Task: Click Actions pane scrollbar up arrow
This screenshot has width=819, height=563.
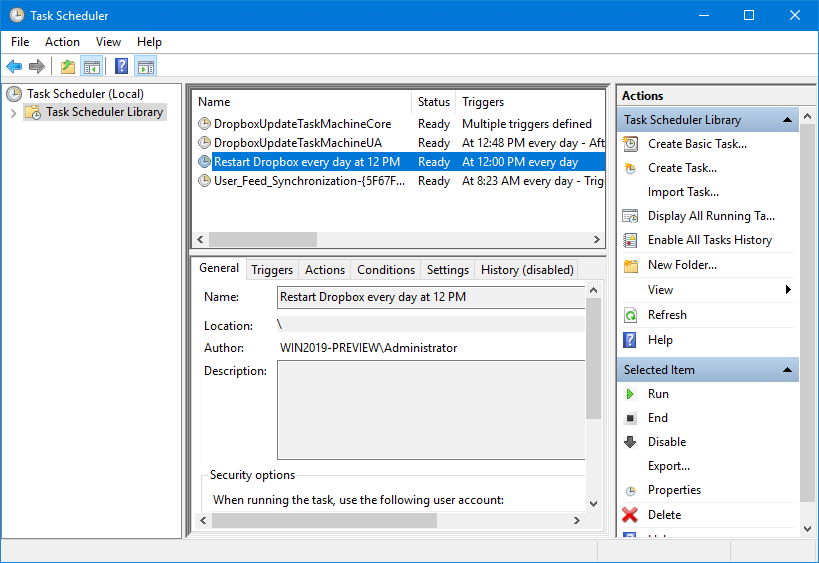Action: 808,116
